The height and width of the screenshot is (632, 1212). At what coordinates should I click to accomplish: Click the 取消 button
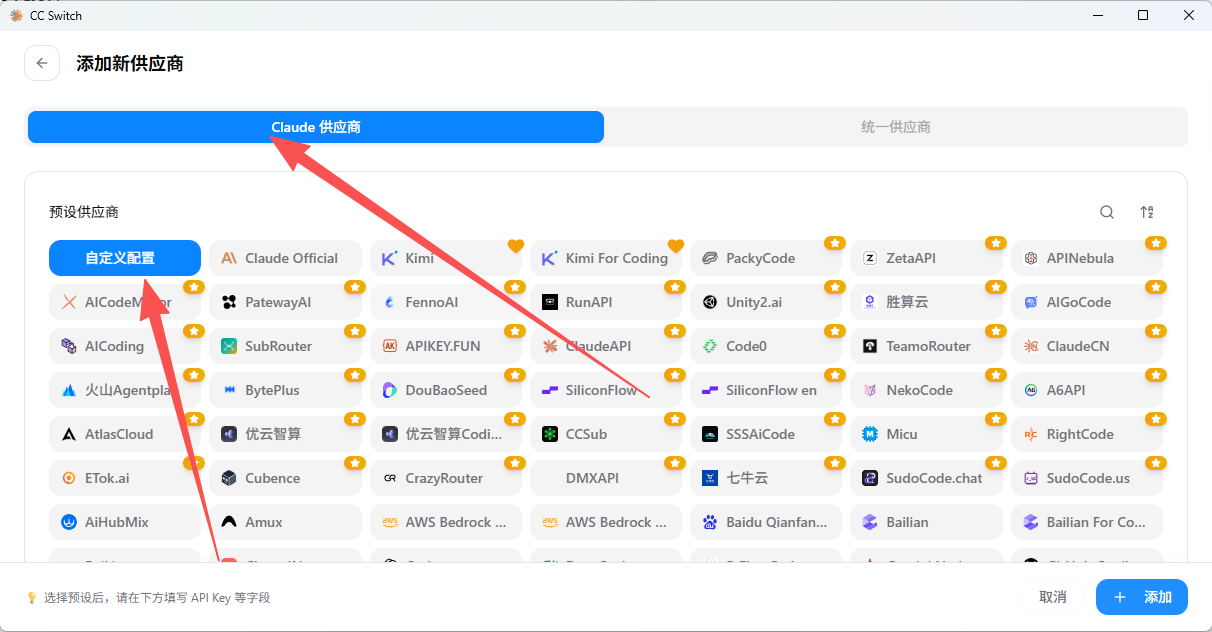[x=1053, y=597]
